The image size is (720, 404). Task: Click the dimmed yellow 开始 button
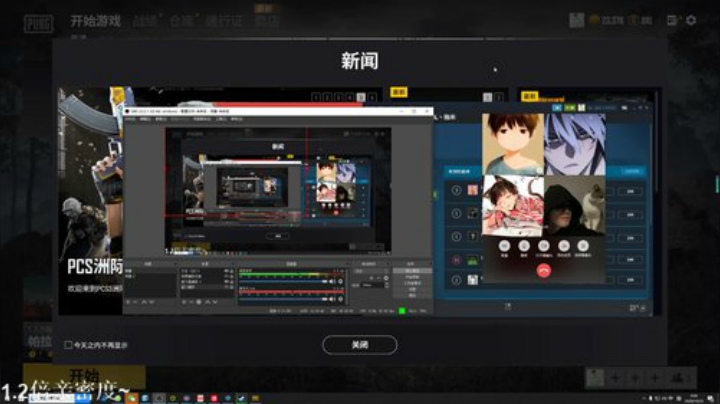tap(84, 377)
